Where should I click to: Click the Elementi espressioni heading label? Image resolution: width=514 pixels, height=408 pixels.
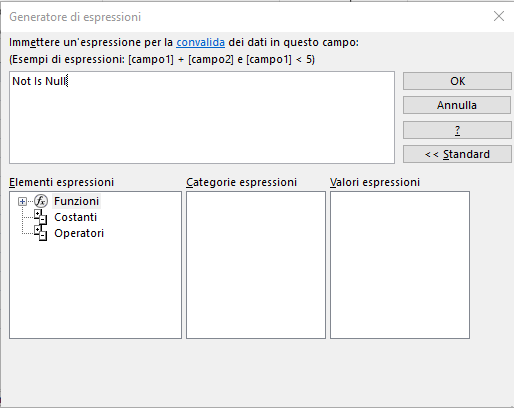[x=62, y=182]
